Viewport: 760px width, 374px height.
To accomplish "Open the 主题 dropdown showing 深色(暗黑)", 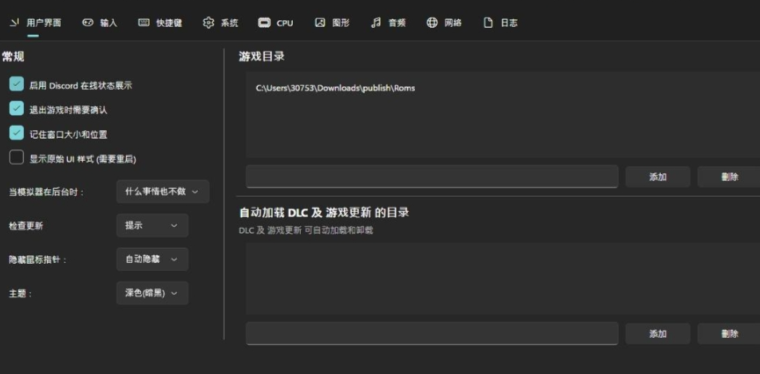I will coord(152,293).
